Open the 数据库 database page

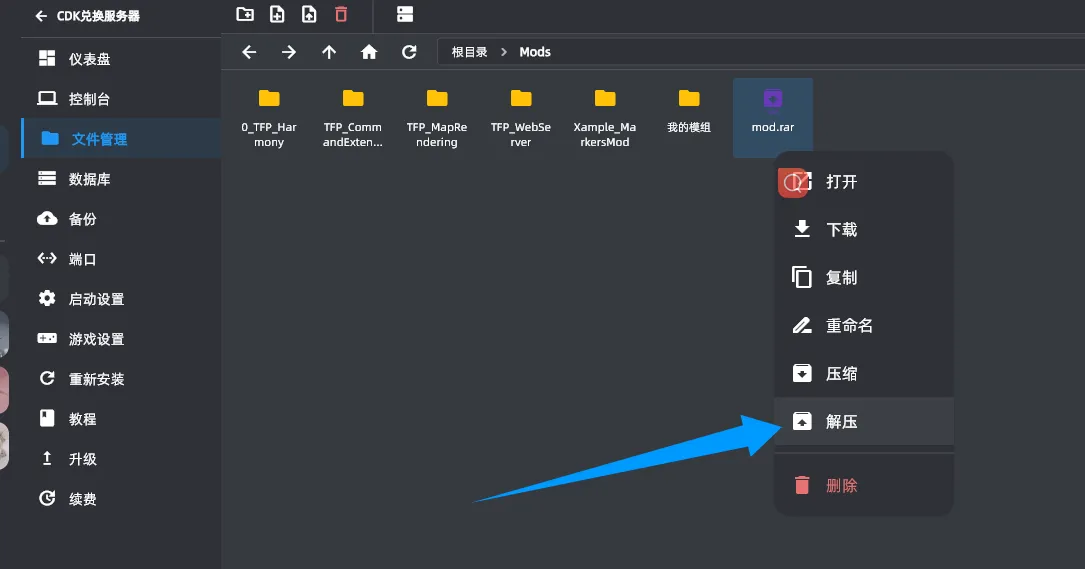[x=121, y=179]
